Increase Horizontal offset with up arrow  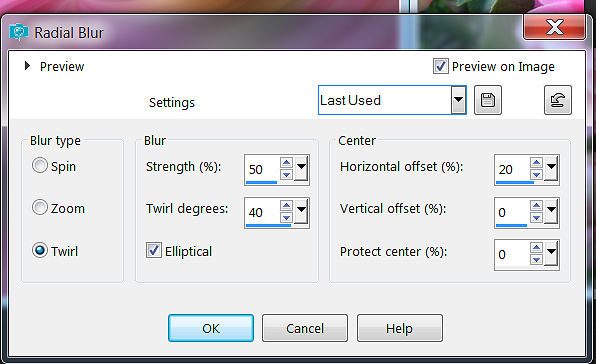coord(536,163)
